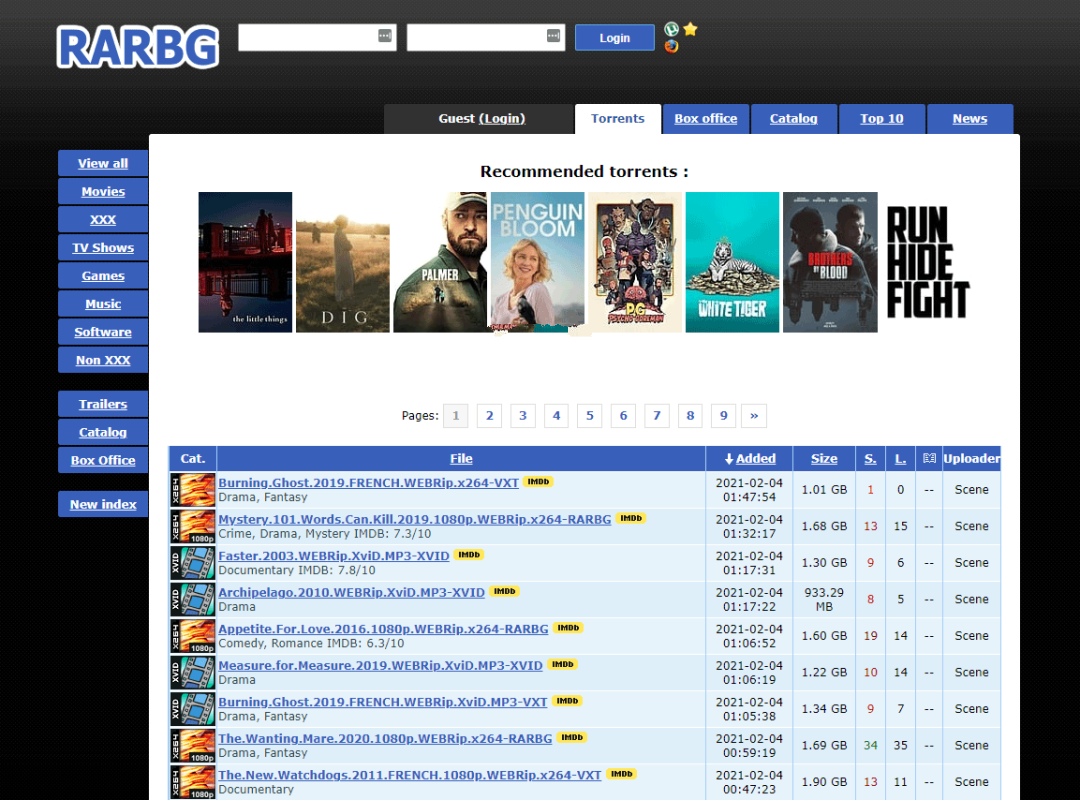
Task: Go to page 2 of results
Action: pyautogui.click(x=489, y=416)
